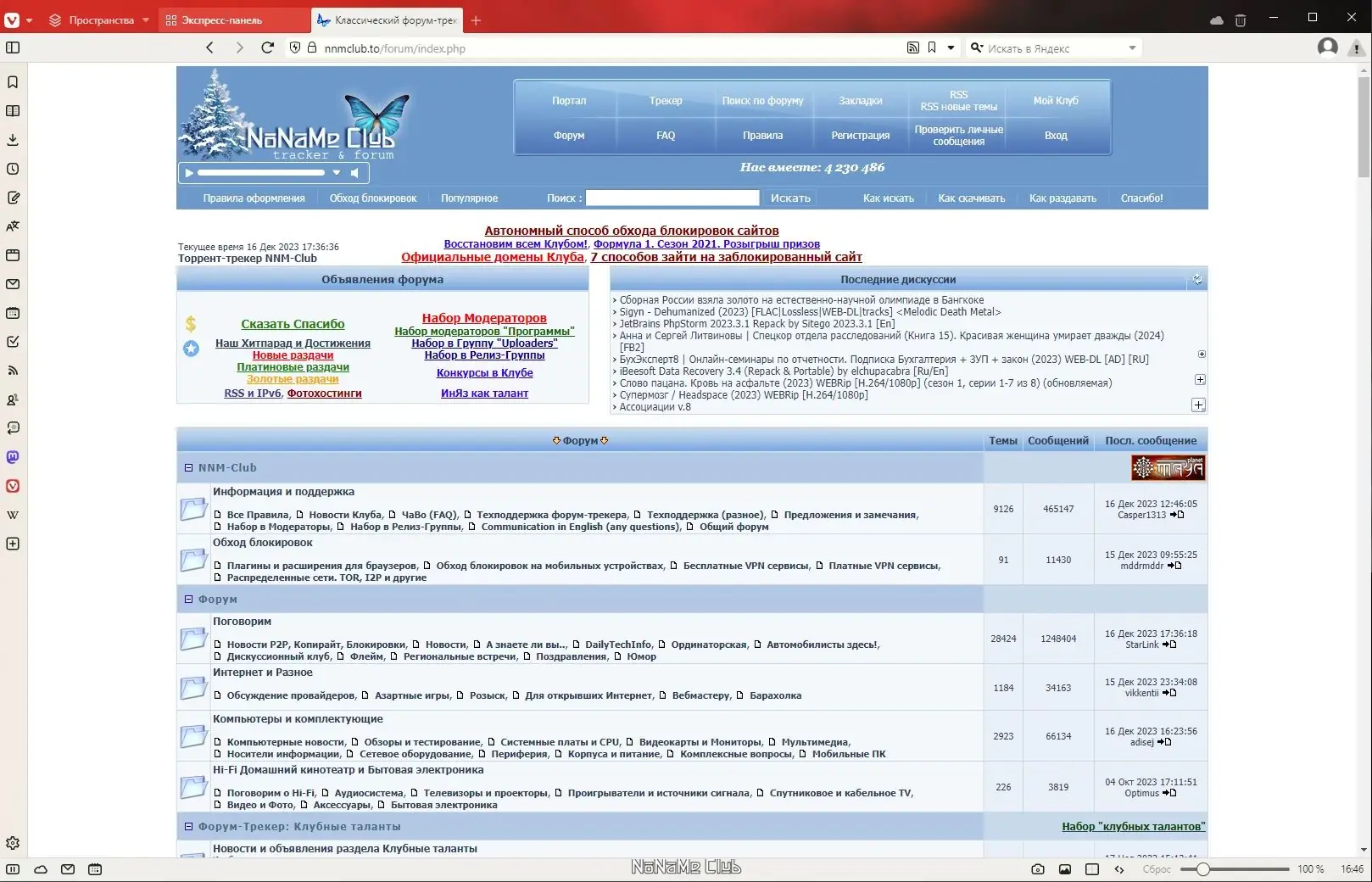1372x882 pixels.
Task: Click into the forum Поиск text field
Action: coord(672,198)
